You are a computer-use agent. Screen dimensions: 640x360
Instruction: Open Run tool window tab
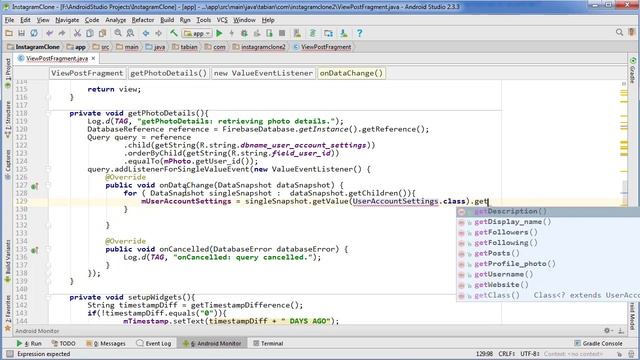click(x=29, y=344)
